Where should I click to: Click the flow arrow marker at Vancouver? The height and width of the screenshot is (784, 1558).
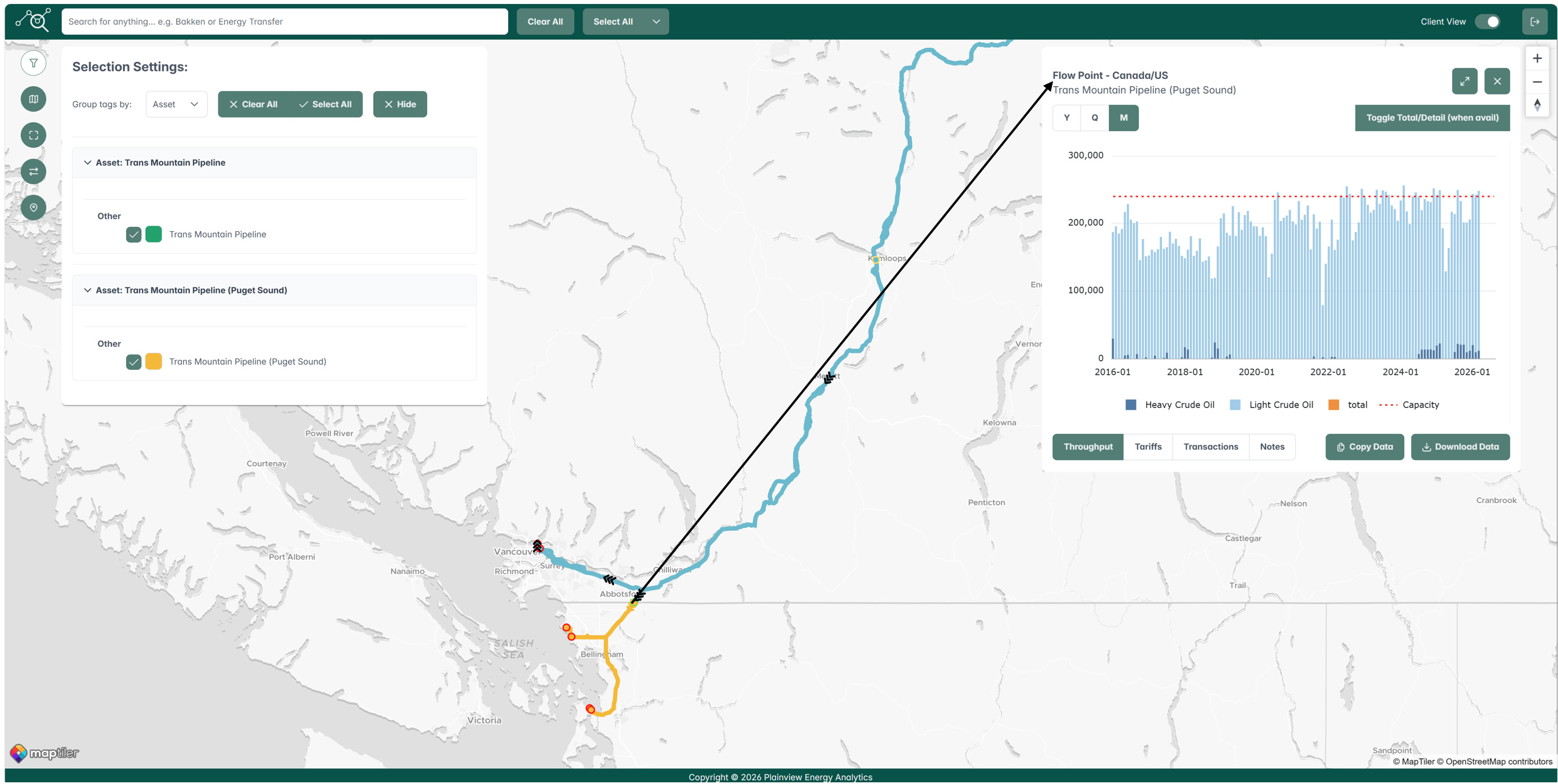[x=537, y=546]
